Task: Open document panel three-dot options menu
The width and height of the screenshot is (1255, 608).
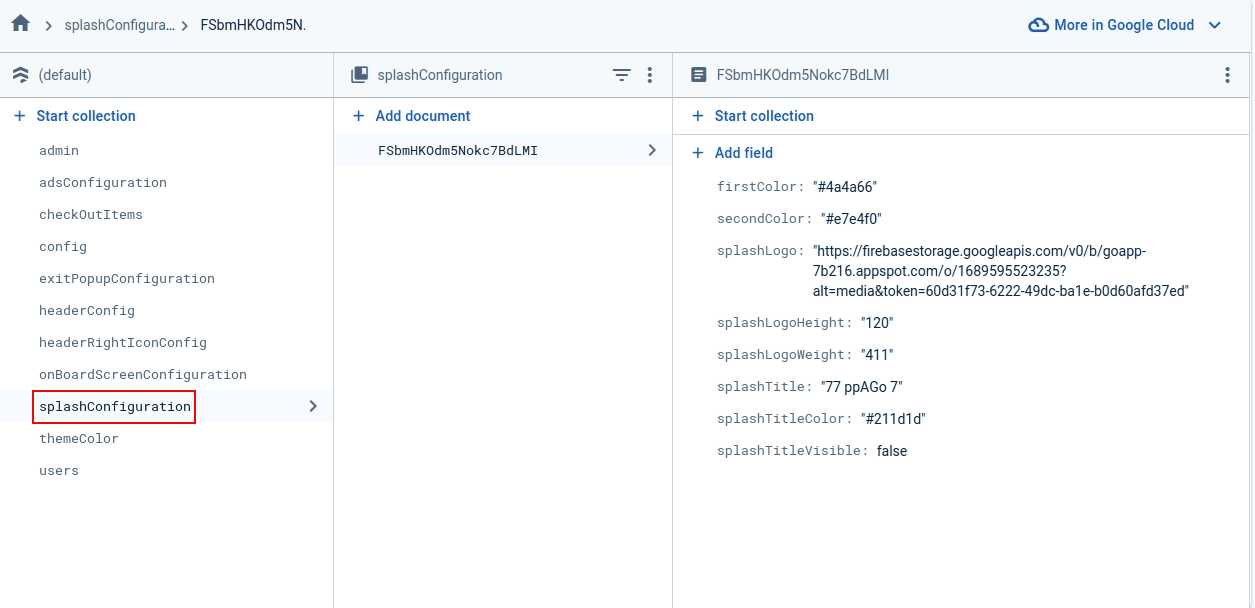Action: (1227, 75)
